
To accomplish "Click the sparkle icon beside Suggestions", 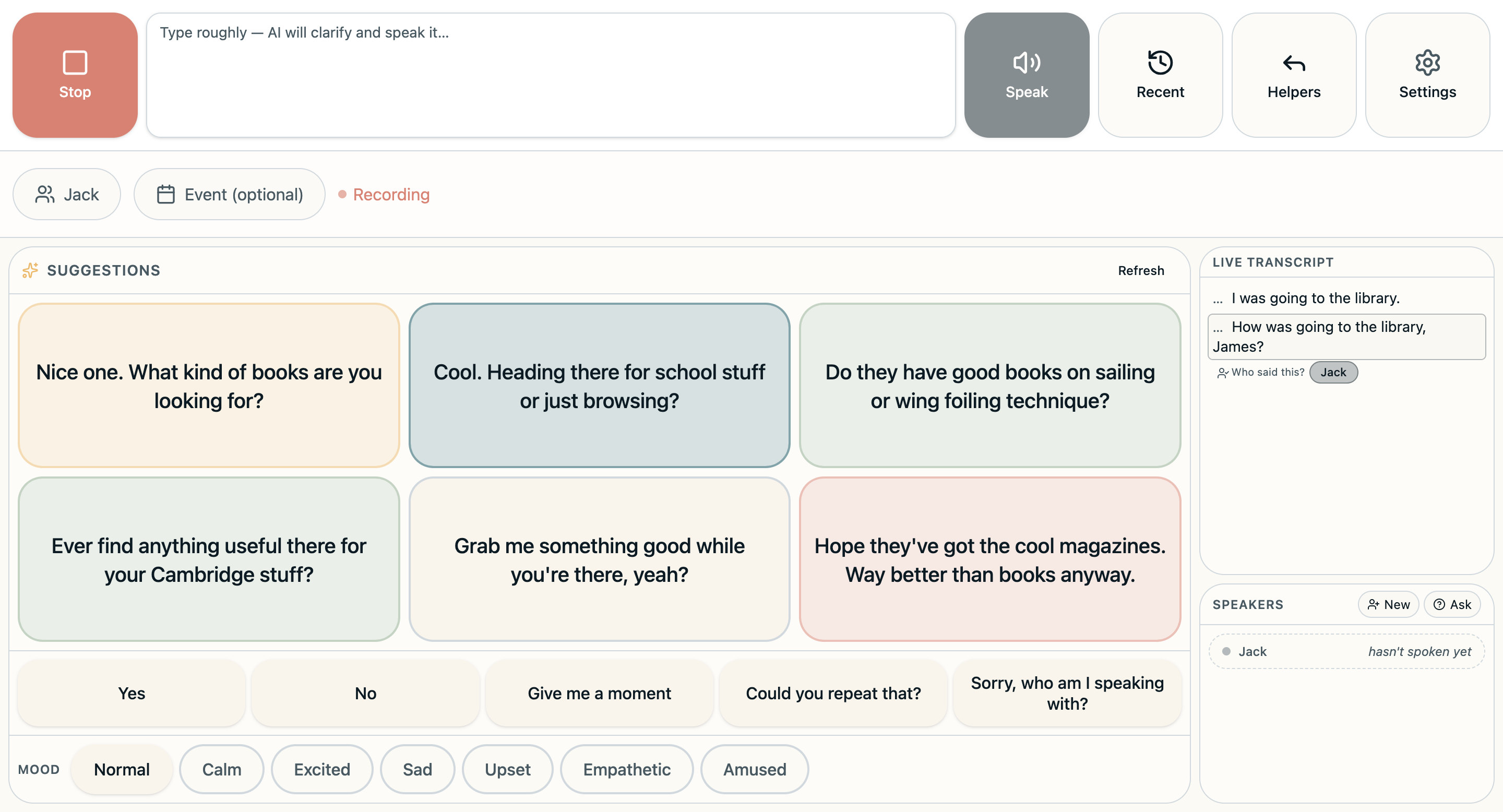I will coord(30,270).
